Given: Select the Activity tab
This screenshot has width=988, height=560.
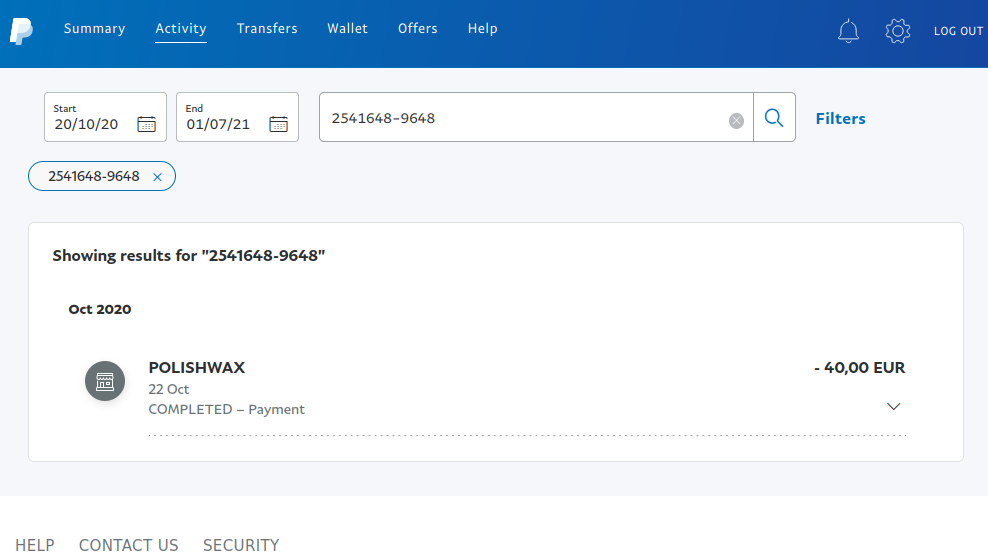Looking at the screenshot, I should [181, 29].
